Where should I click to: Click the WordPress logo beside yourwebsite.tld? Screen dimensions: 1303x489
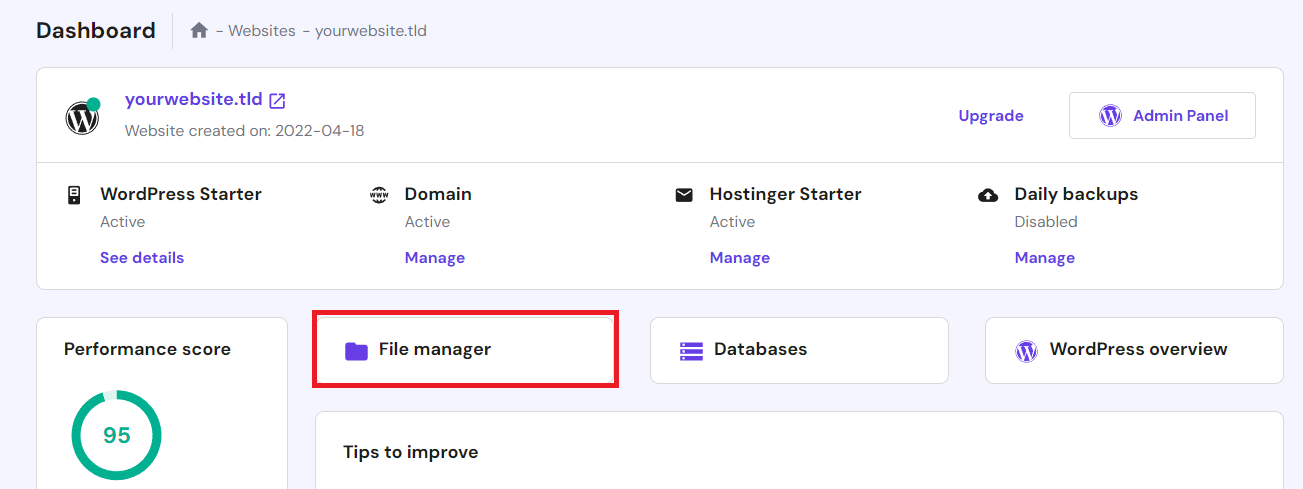82,118
